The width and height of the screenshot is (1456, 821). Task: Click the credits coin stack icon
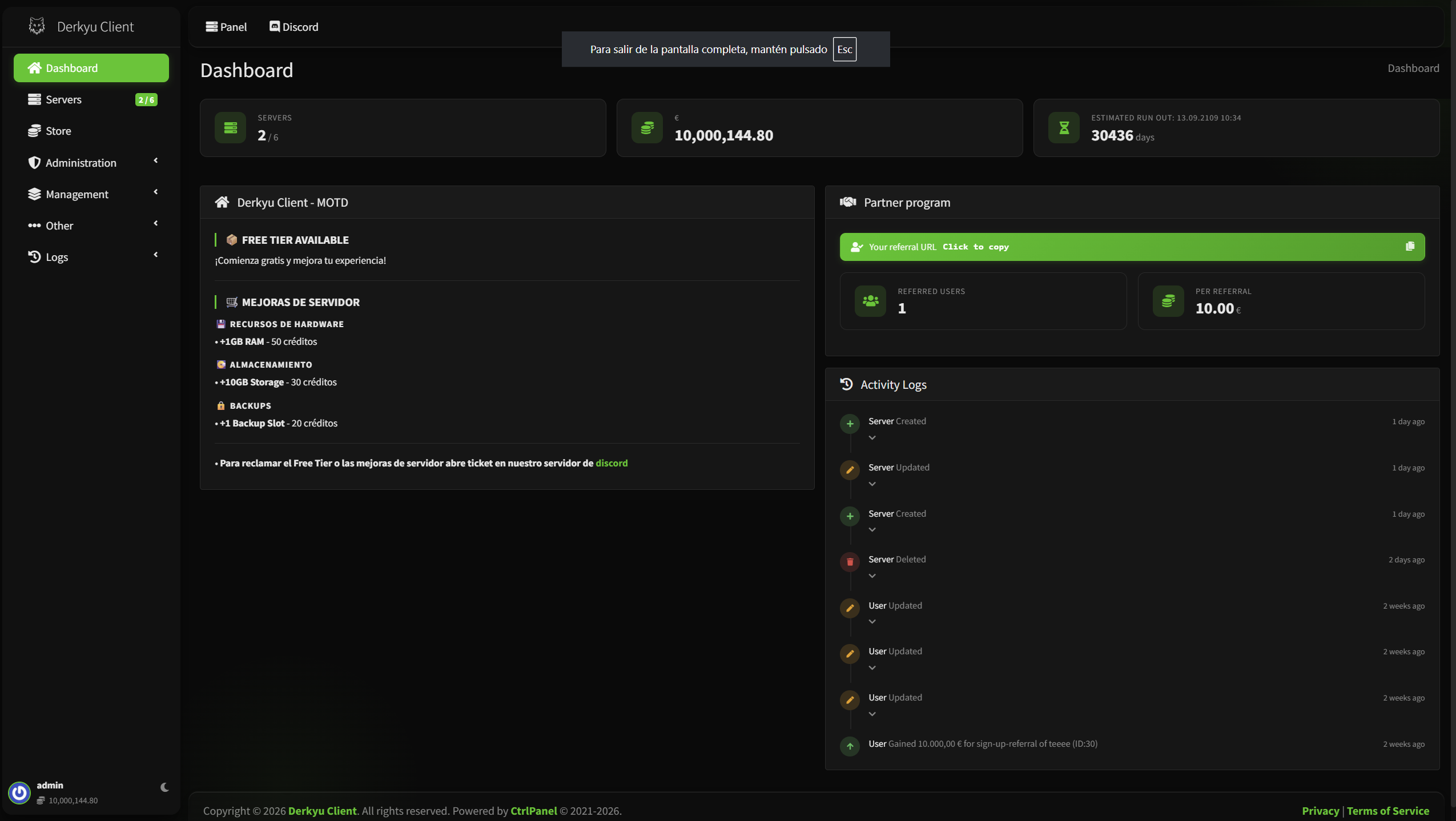[x=647, y=127]
